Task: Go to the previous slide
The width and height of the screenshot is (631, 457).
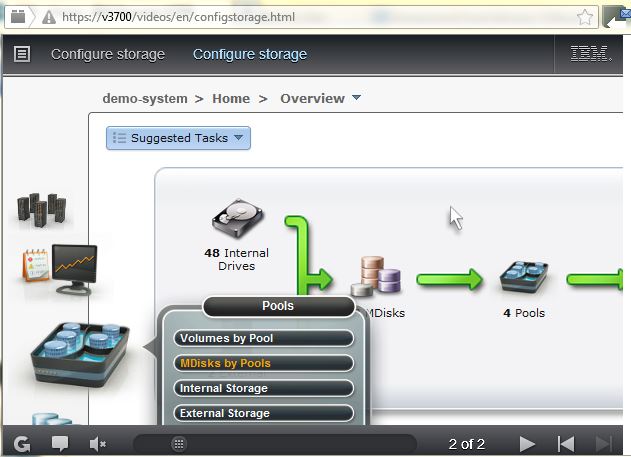Action: pos(566,444)
